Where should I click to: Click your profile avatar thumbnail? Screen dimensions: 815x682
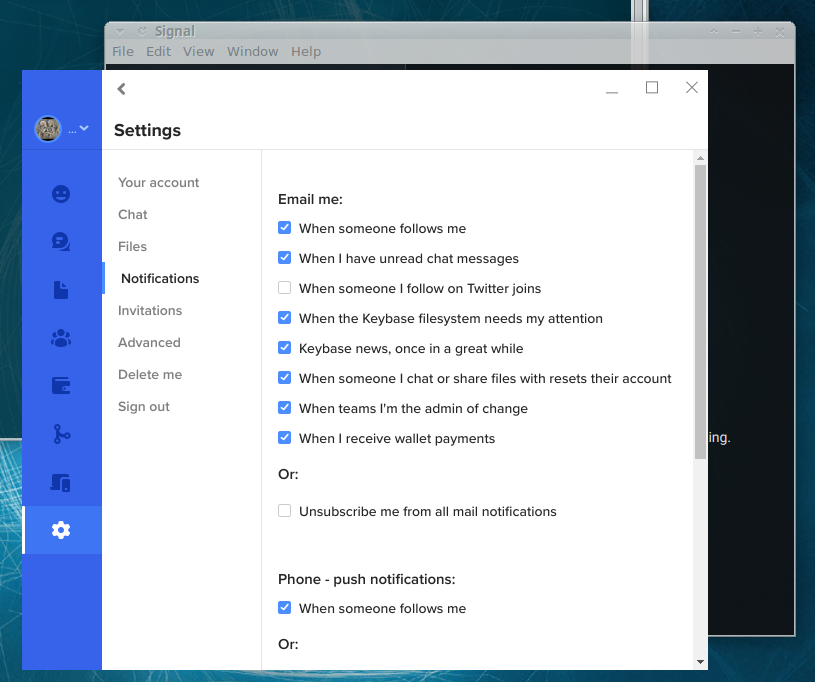46,128
